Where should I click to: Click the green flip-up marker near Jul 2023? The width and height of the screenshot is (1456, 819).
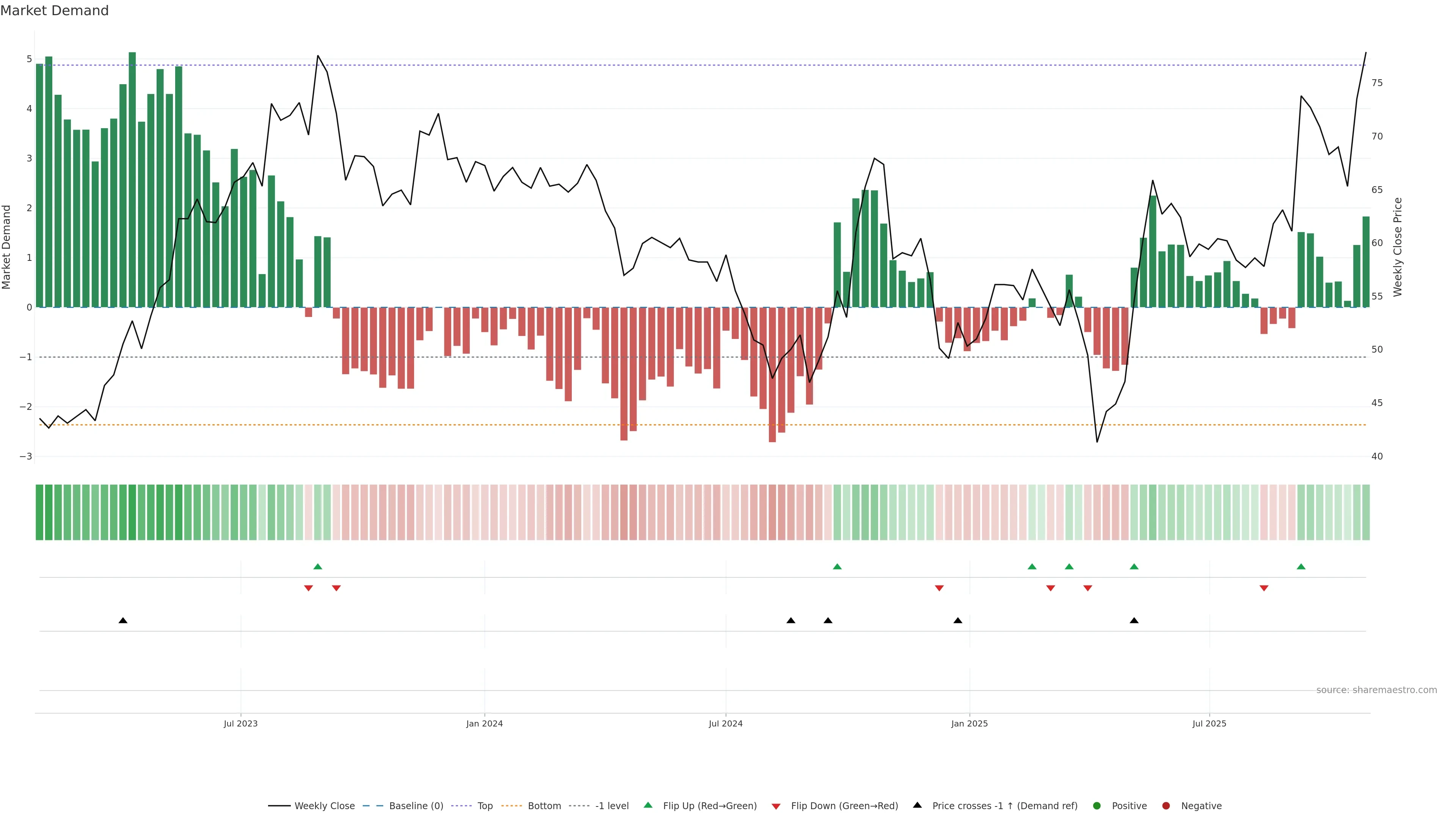tap(318, 566)
